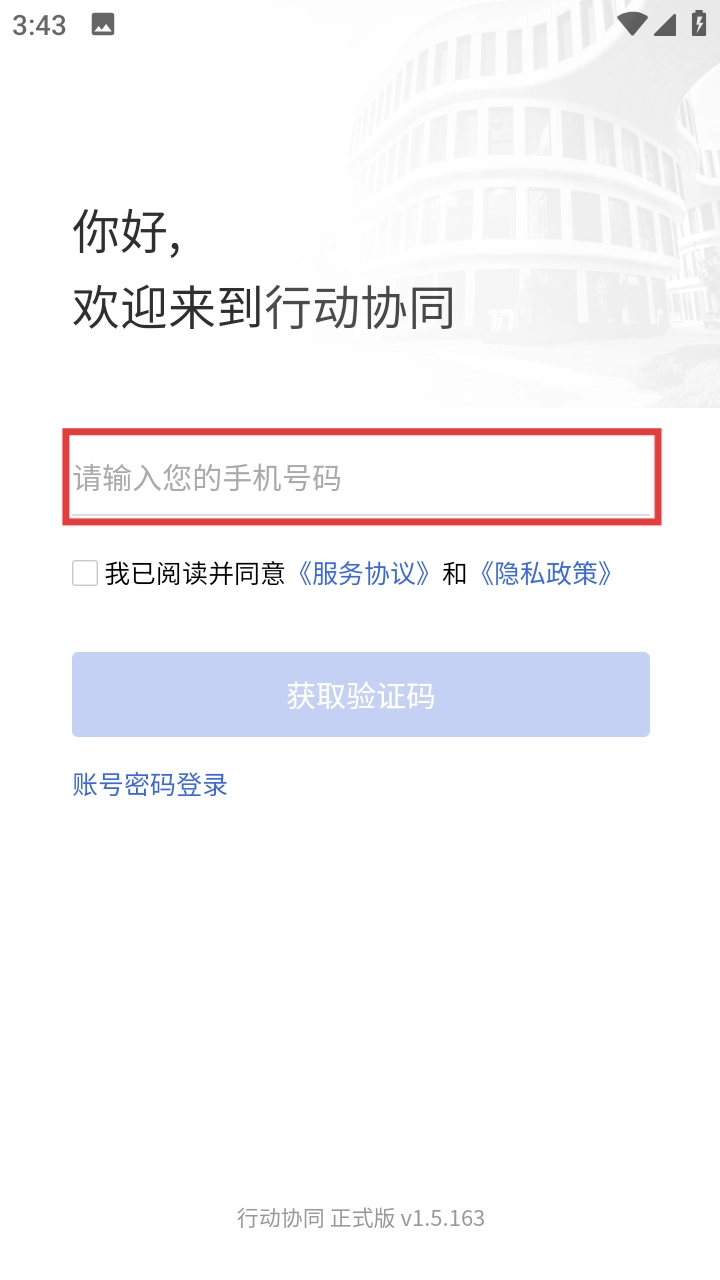Tap the image notification icon in status bar
Screen dimensions: 720x1280
point(103,25)
